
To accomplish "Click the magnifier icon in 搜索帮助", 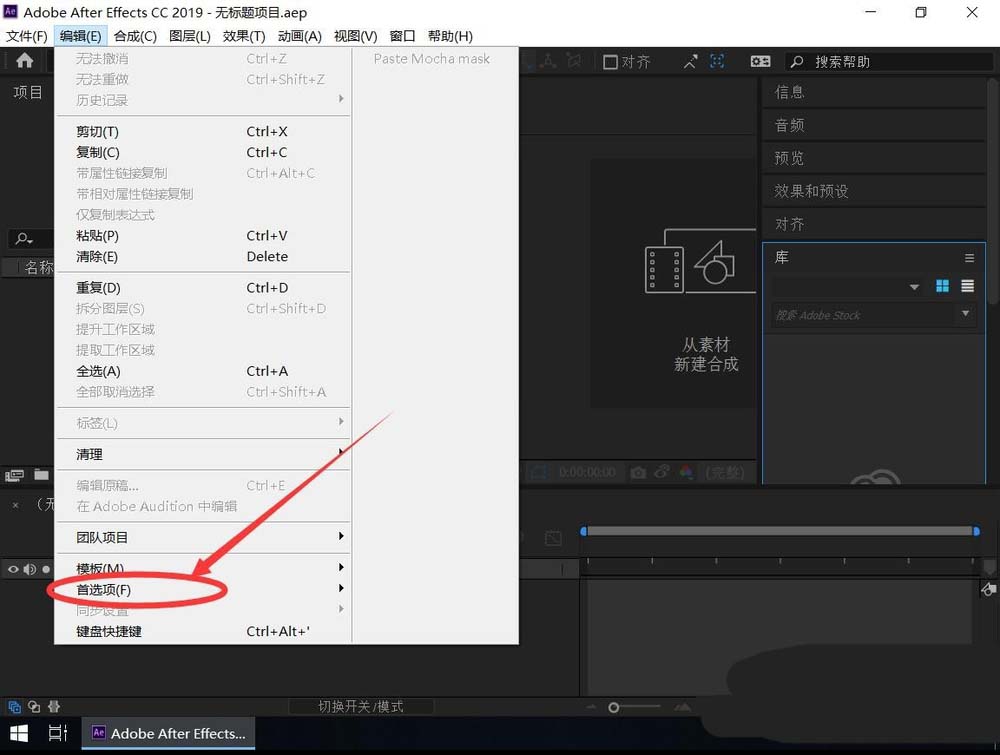I will coord(797,62).
